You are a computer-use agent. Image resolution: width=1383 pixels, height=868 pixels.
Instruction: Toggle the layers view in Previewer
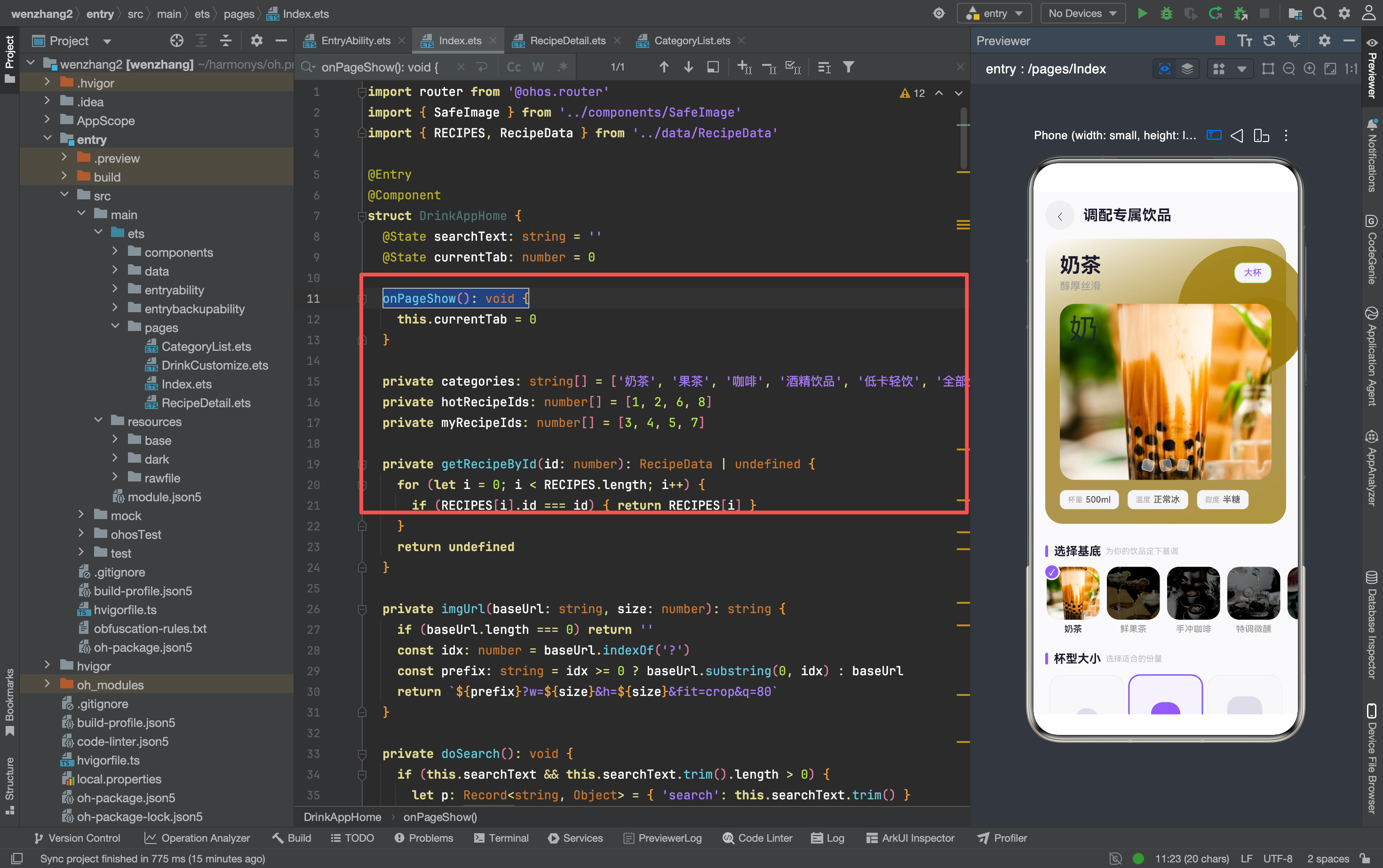[x=1187, y=69]
